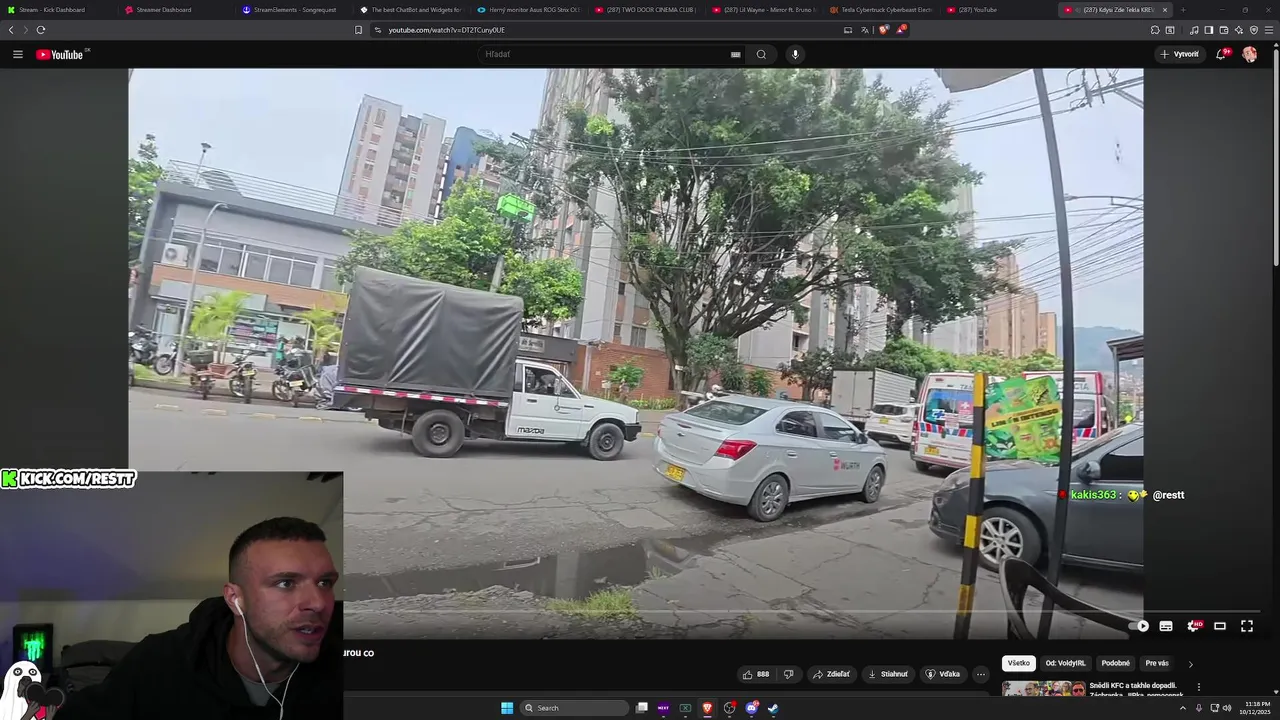Open the on-screen keyboard icon in search box
Screen dimensions: 1280x720
click(x=735, y=55)
